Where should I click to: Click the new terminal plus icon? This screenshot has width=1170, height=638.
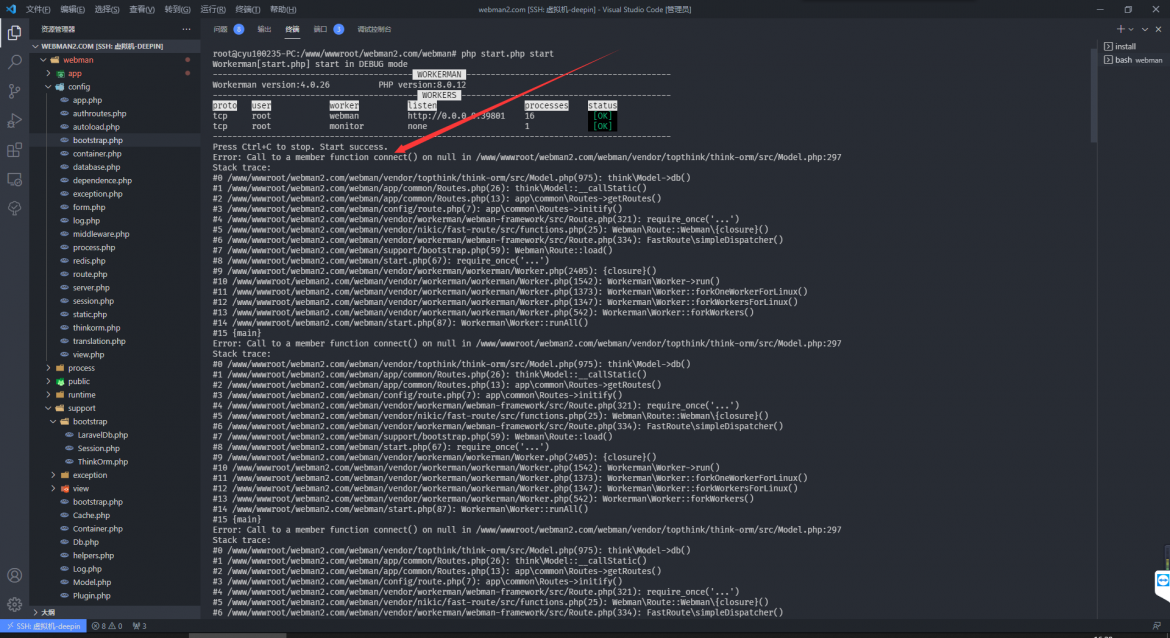click(1120, 29)
